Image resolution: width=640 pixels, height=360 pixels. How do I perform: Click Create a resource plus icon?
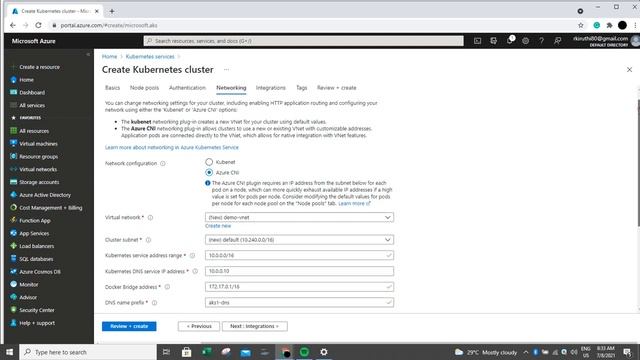pyautogui.click(x=13, y=67)
